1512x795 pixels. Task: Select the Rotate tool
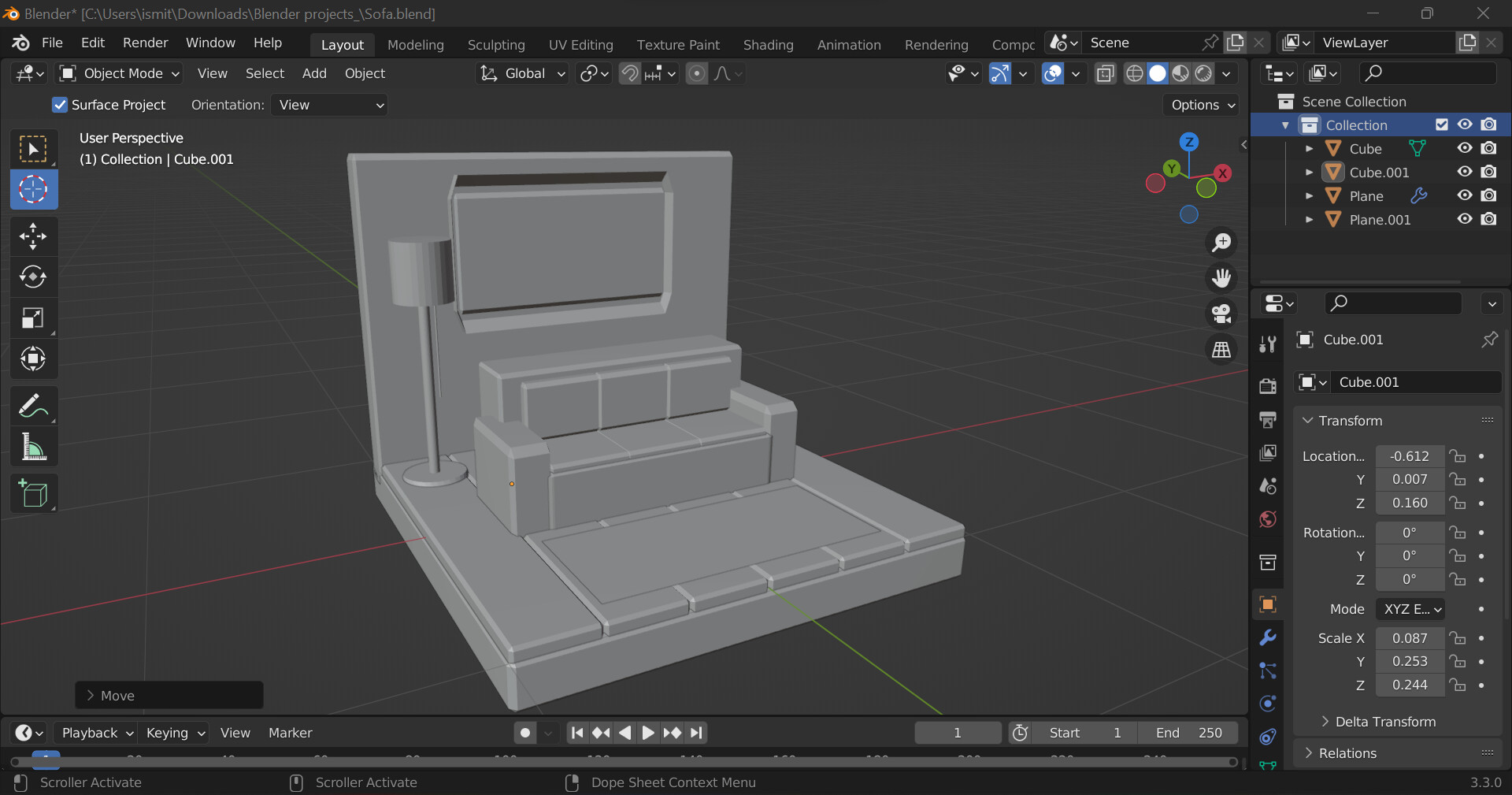click(x=33, y=277)
